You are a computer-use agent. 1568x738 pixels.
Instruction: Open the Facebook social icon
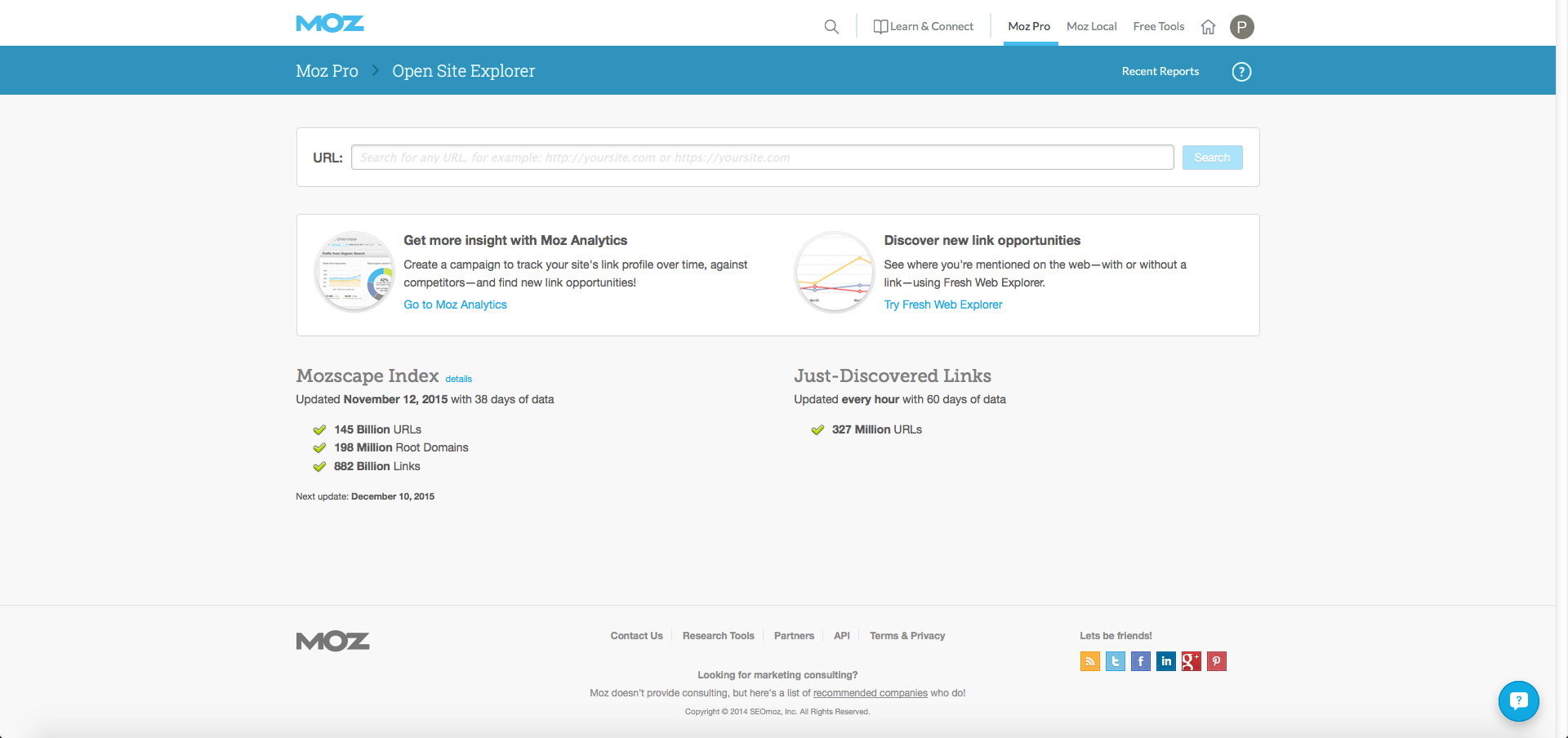pos(1141,661)
